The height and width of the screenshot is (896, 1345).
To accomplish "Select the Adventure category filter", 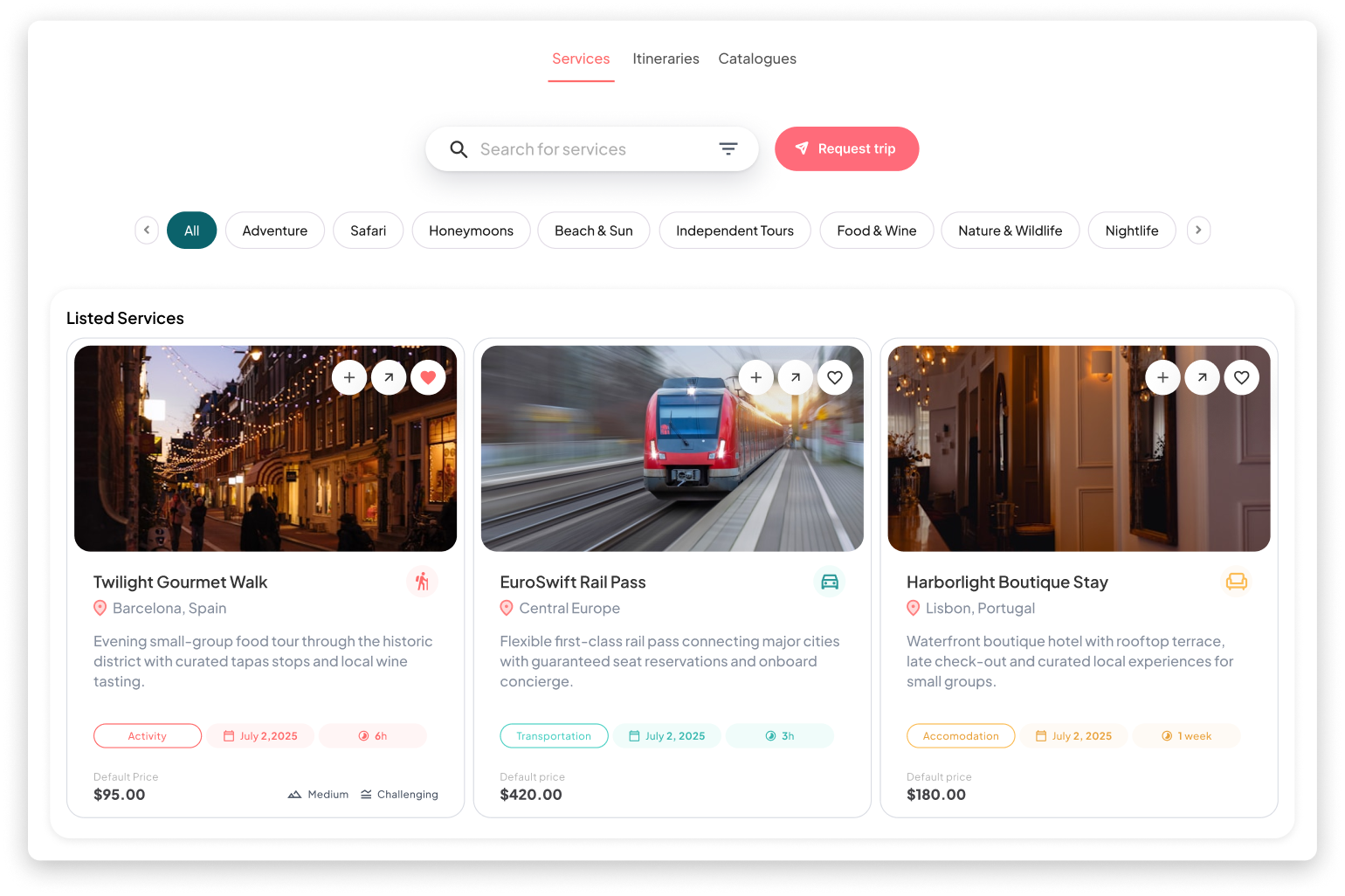I will (x=275, y=231).
